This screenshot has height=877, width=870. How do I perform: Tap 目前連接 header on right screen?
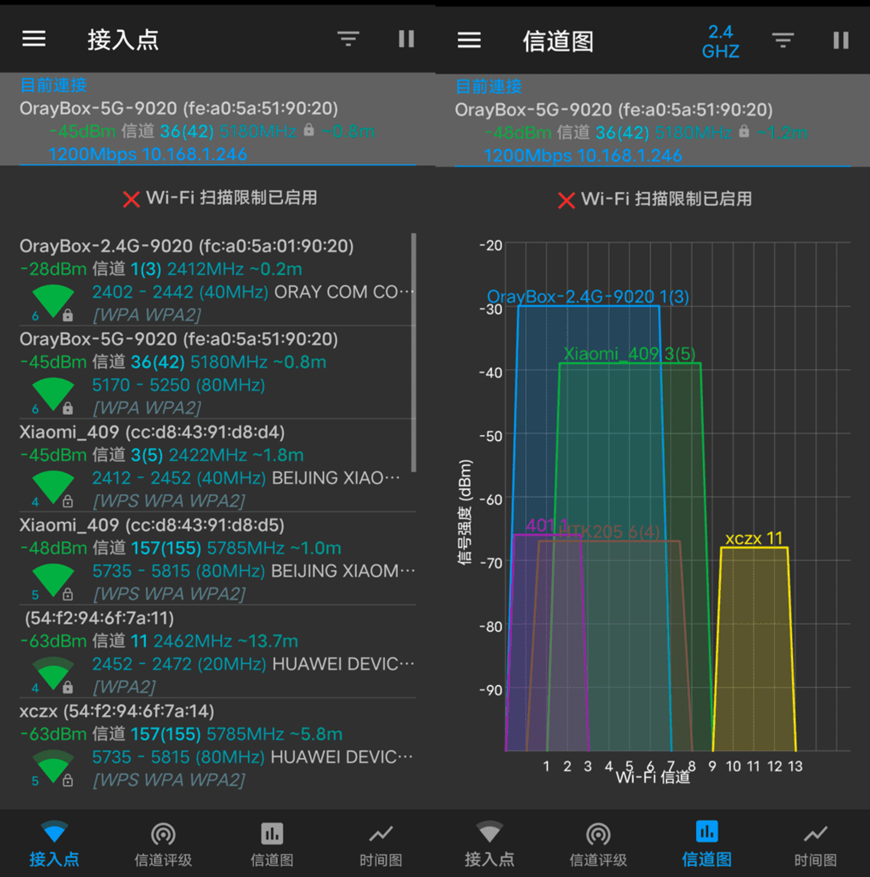pos(488,86)
